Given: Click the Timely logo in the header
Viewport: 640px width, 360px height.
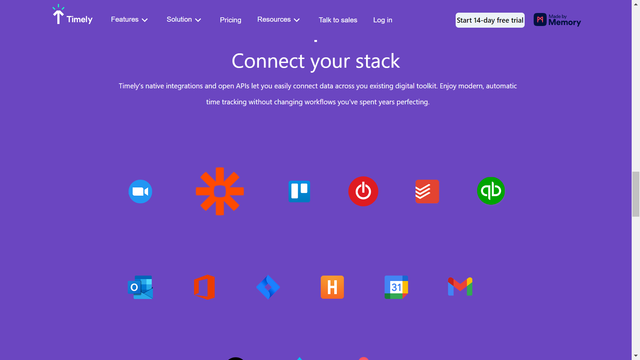Looking at the screenshot, I should [x=72, y=15].
